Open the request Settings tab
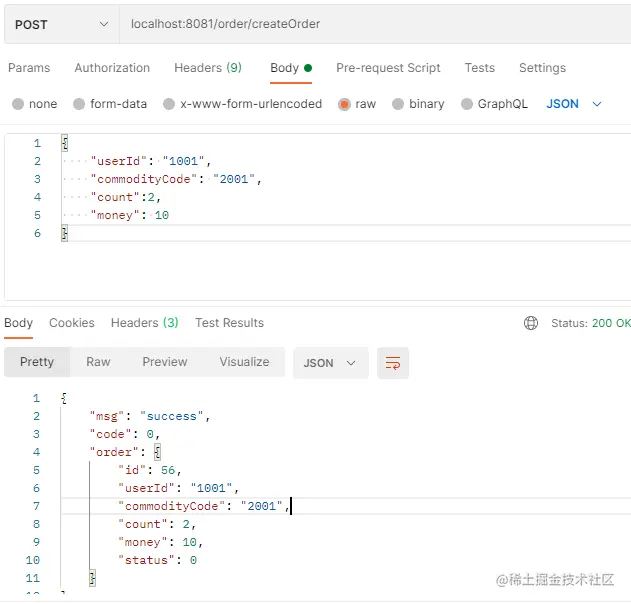Screen dimensions: 631x604 click(x=542, y=68)
